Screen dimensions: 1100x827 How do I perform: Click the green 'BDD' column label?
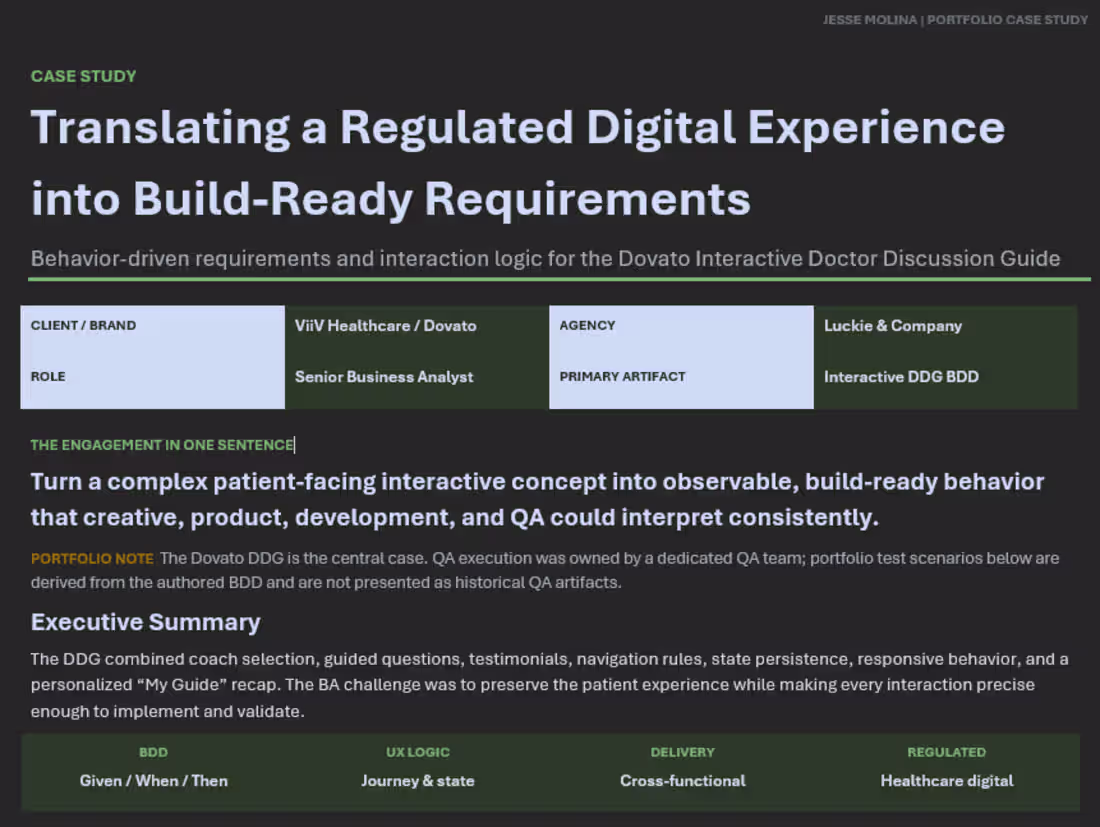point(153,752)
